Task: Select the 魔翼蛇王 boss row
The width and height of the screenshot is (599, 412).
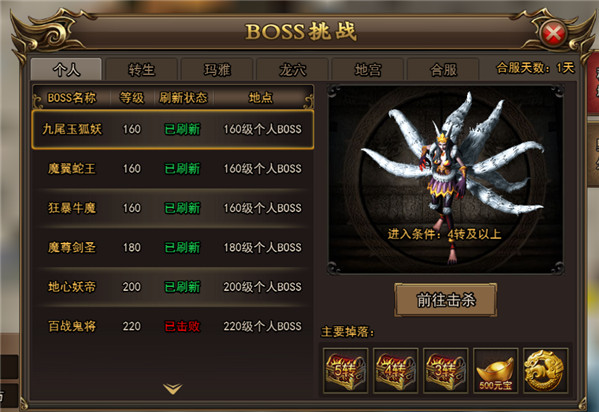Action: 173,169
